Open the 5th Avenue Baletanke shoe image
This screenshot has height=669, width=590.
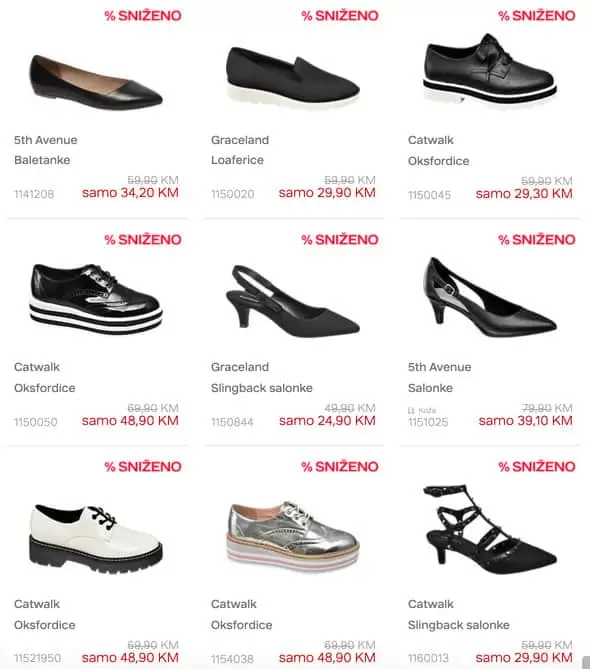[96, 81]
